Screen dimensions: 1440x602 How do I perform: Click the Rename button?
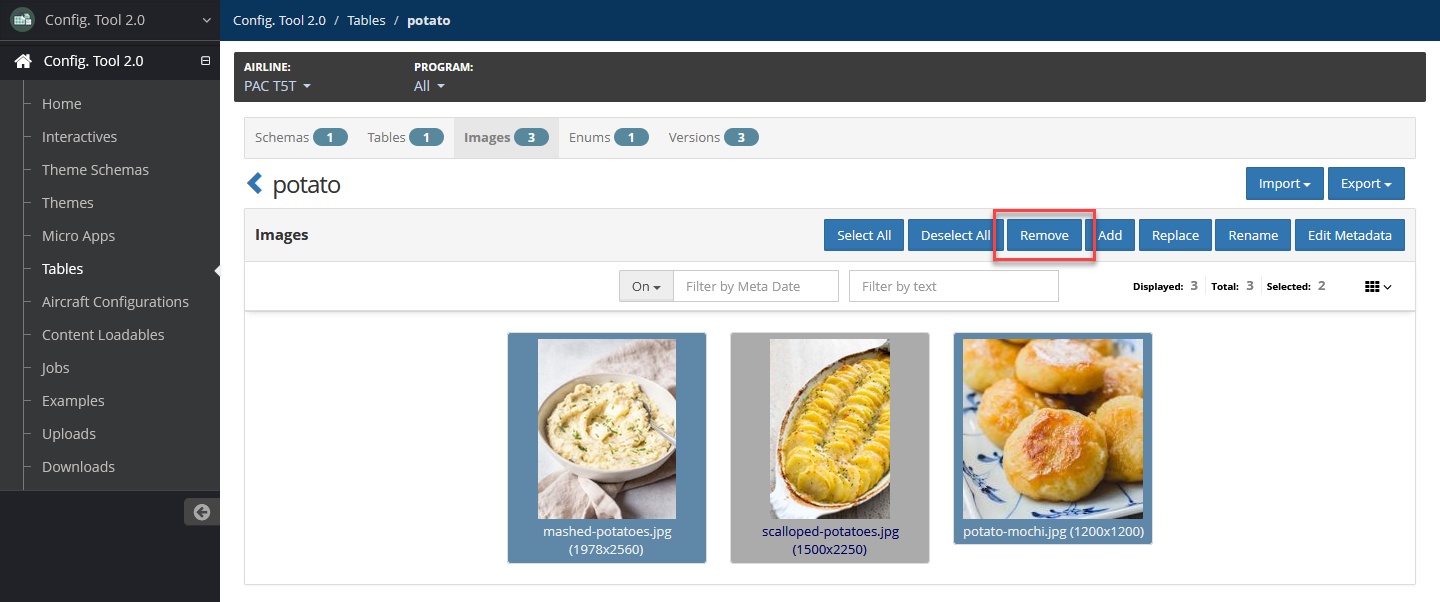(x=1253, y=235)
